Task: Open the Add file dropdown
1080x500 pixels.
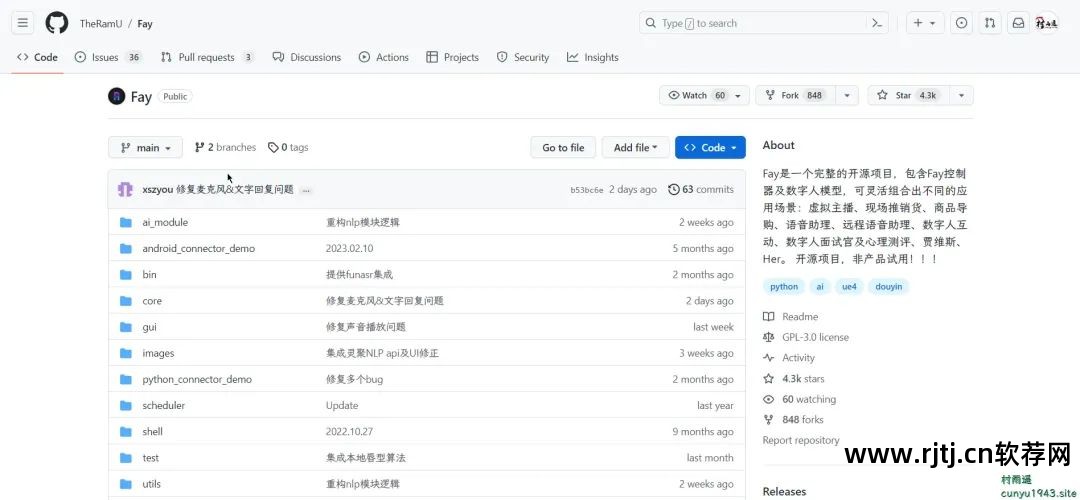Action: pyautogui.click(x=636, y=147)
